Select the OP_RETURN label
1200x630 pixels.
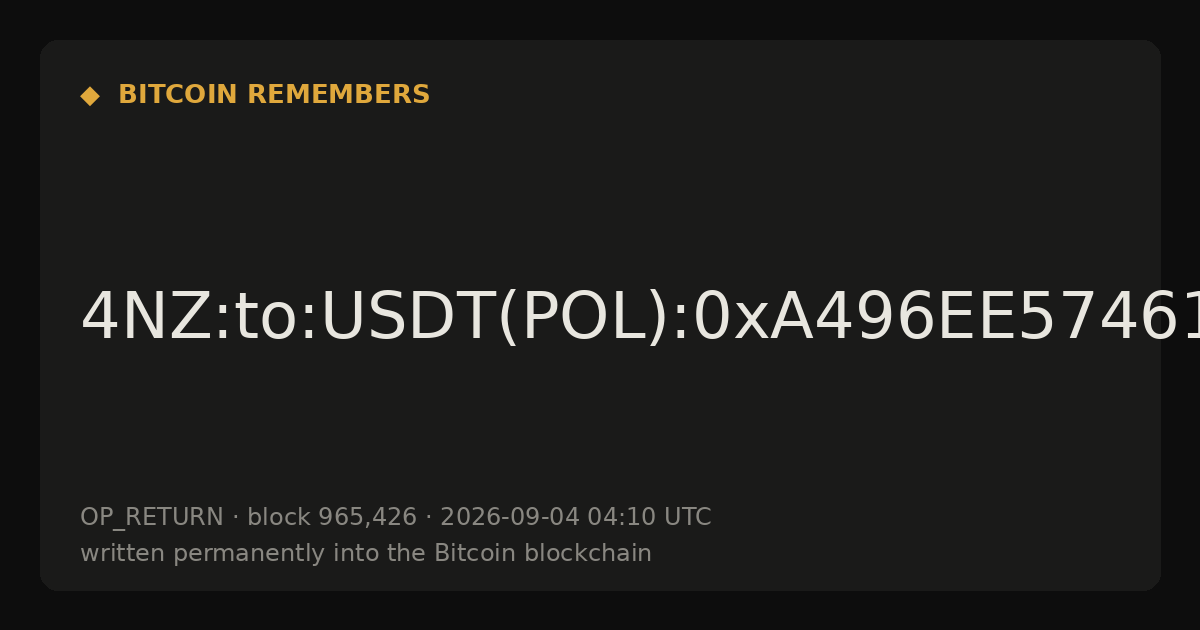152,518
